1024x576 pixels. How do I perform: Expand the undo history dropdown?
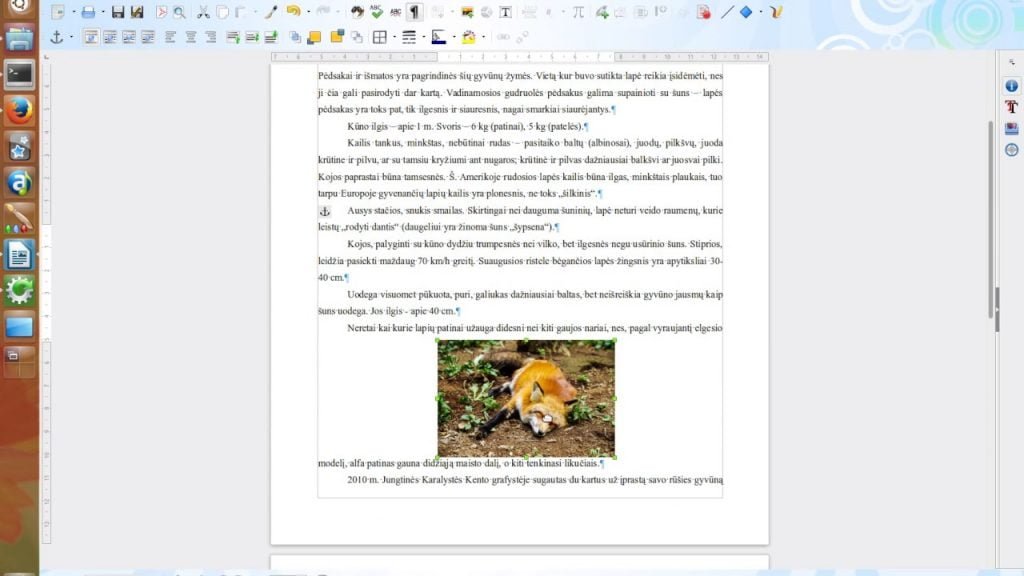pos(308,12)
